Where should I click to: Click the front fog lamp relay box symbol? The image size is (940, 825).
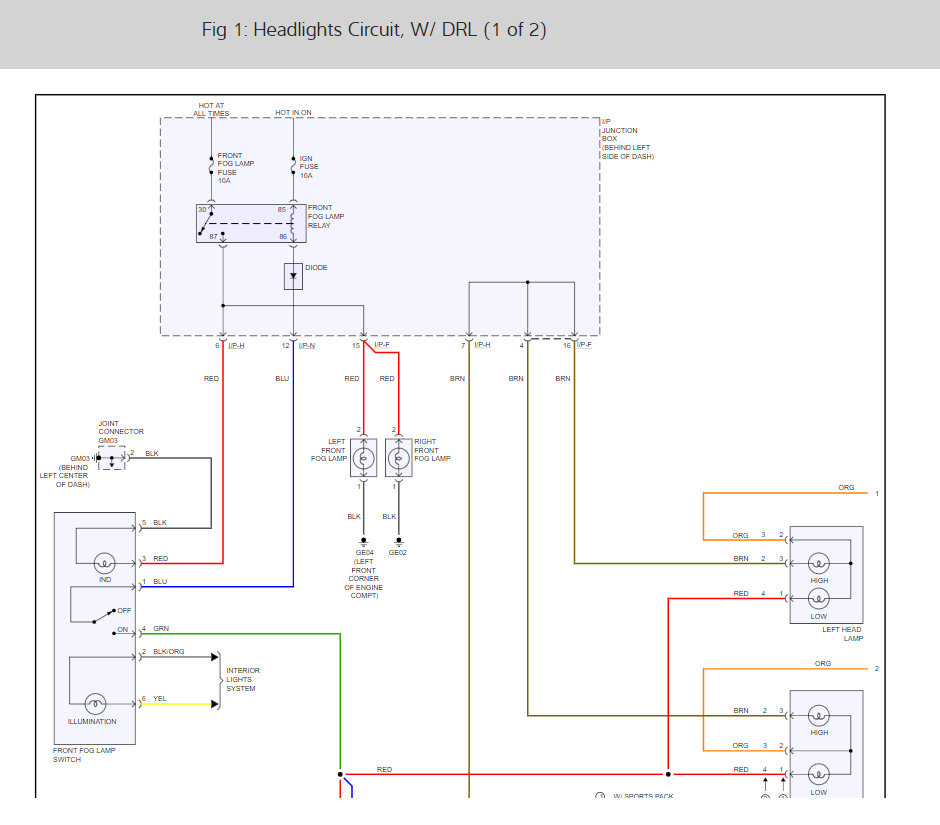tap(251, 223)
